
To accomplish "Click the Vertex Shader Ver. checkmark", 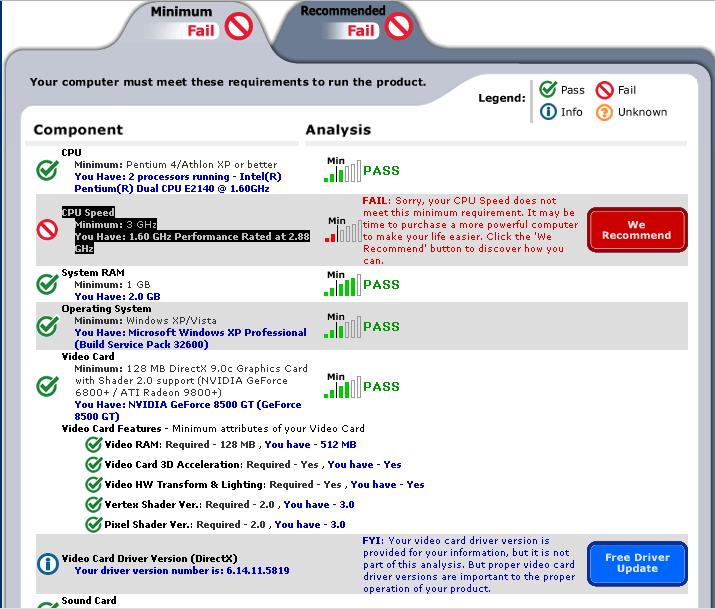I will pos(94,505).
